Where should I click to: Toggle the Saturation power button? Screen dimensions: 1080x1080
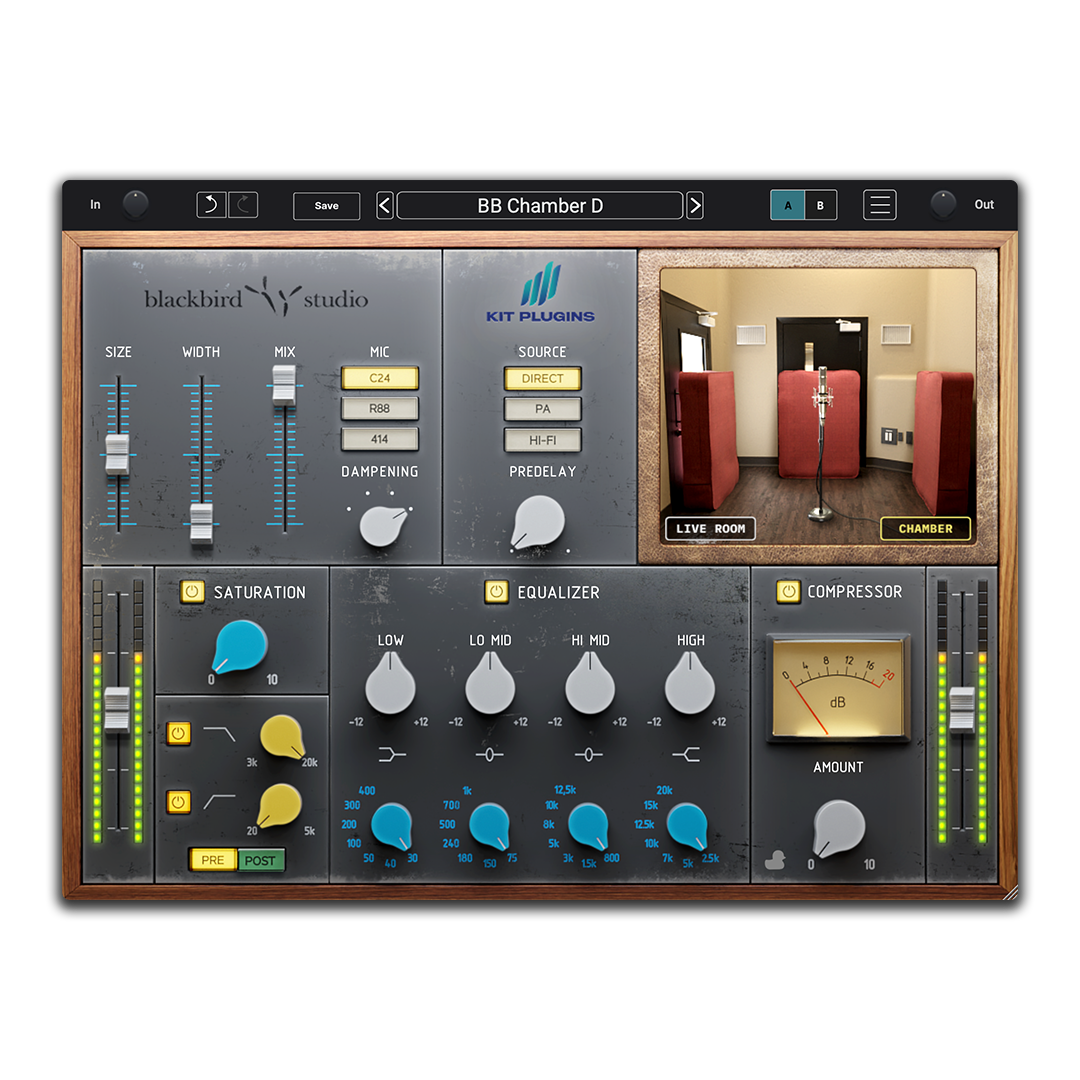(192, 592)
